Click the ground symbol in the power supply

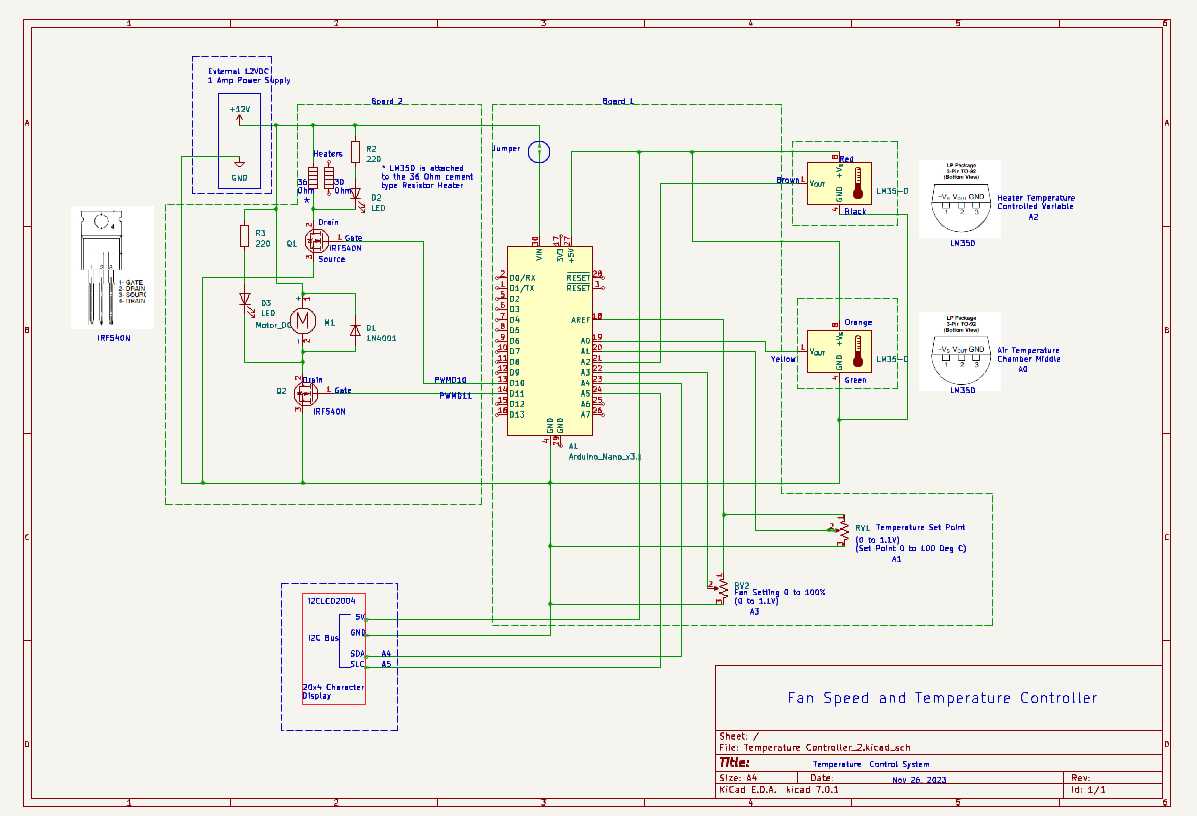(239, 163)
